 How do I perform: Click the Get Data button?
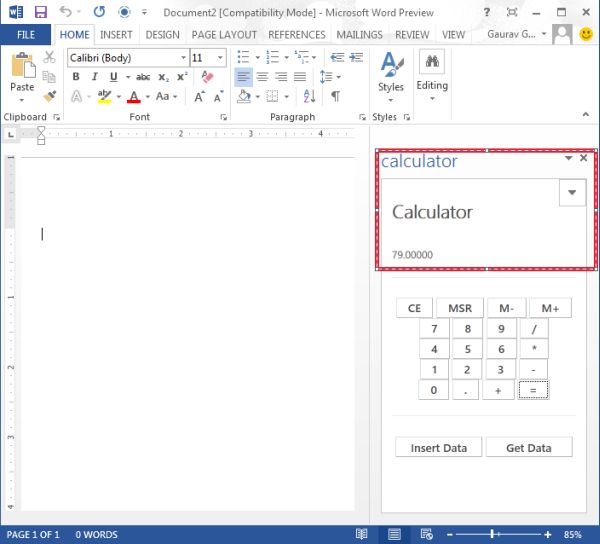[x=529, y=447]
